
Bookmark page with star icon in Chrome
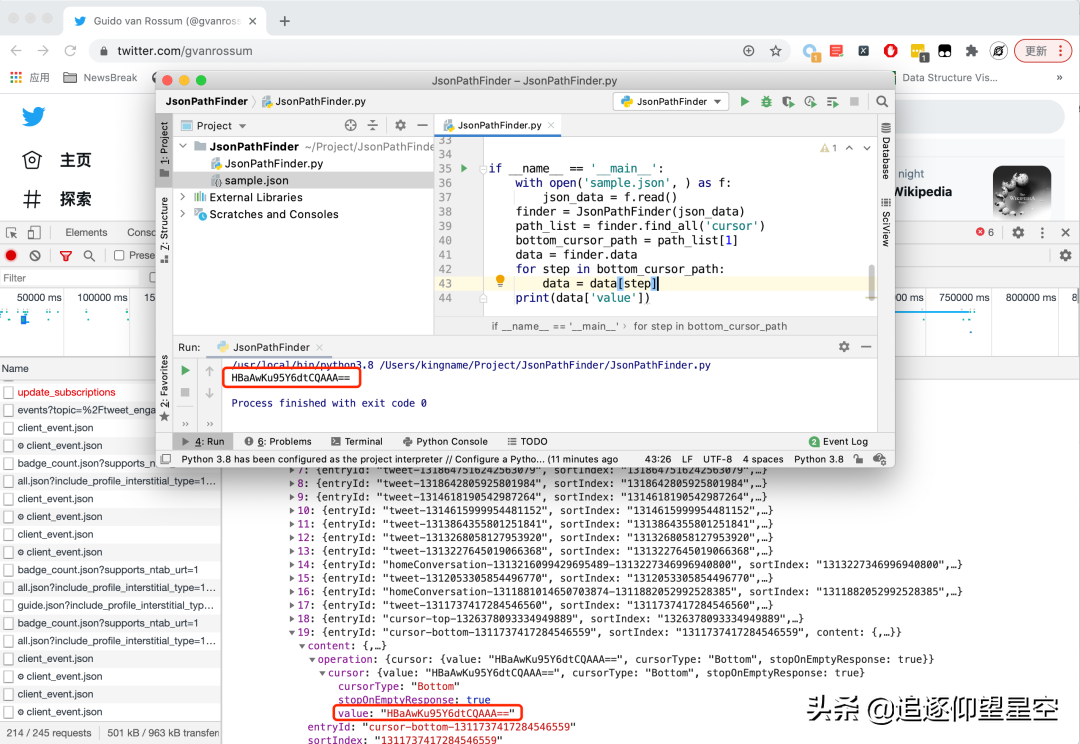776,51
